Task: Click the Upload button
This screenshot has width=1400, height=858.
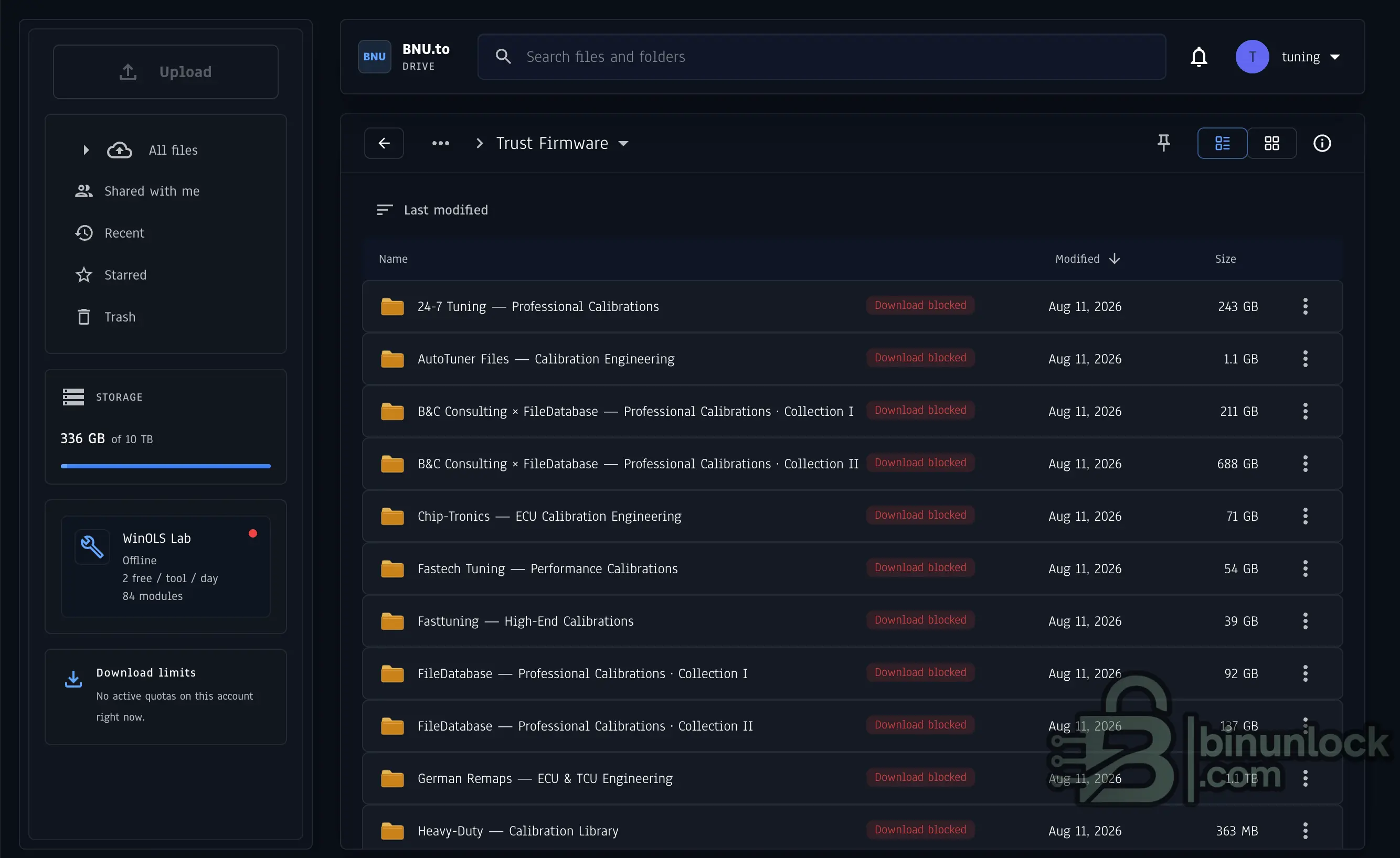Action: coord(165,72)
